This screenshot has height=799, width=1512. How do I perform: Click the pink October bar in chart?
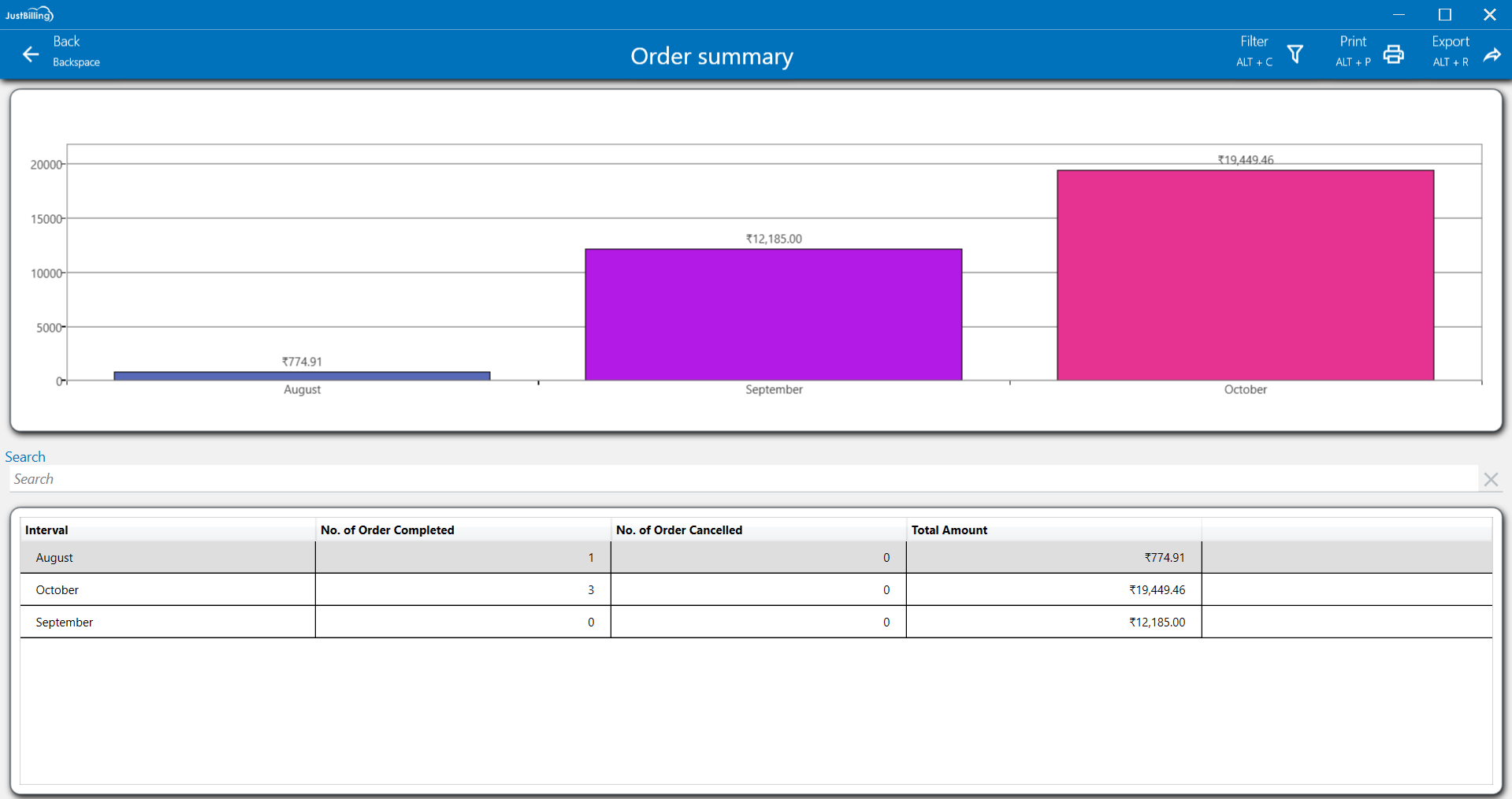coord(1245,276)
